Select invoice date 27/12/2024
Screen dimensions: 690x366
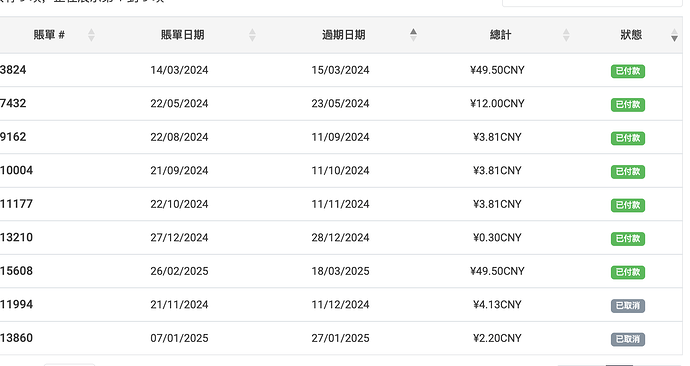click(x=179, y=238)
